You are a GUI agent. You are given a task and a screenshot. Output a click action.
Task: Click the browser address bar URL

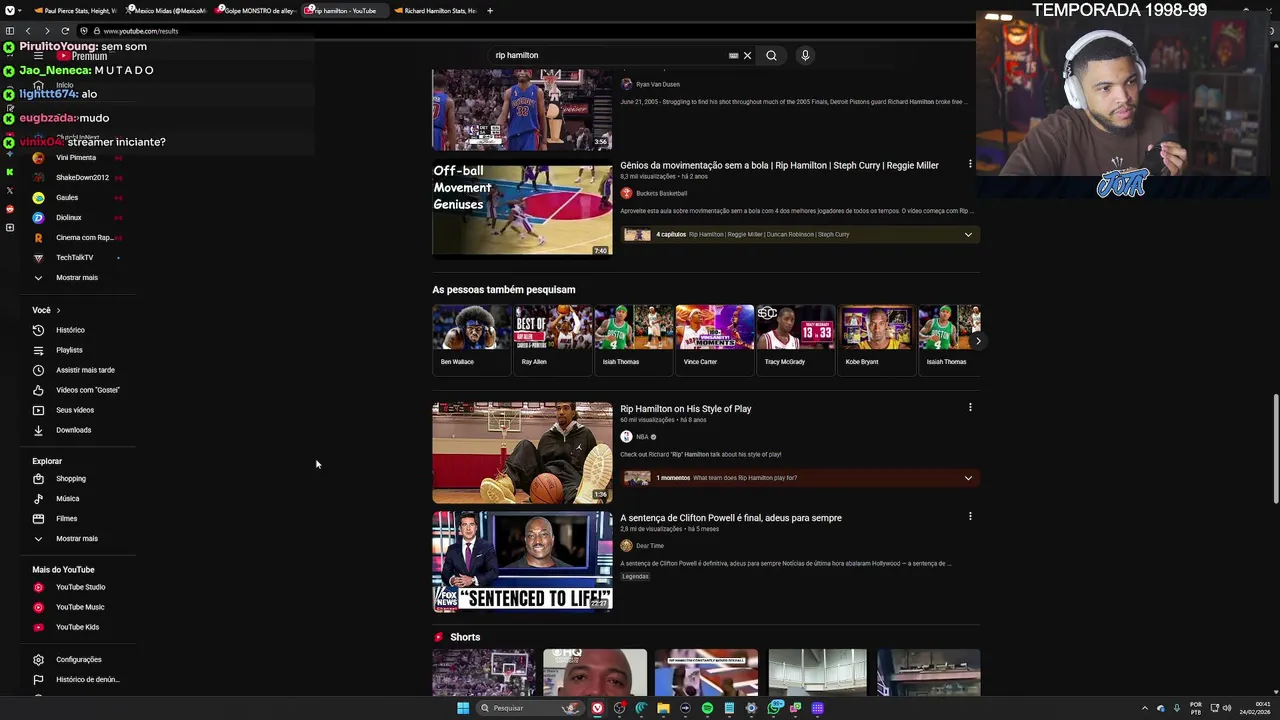(x=141, y=31)
